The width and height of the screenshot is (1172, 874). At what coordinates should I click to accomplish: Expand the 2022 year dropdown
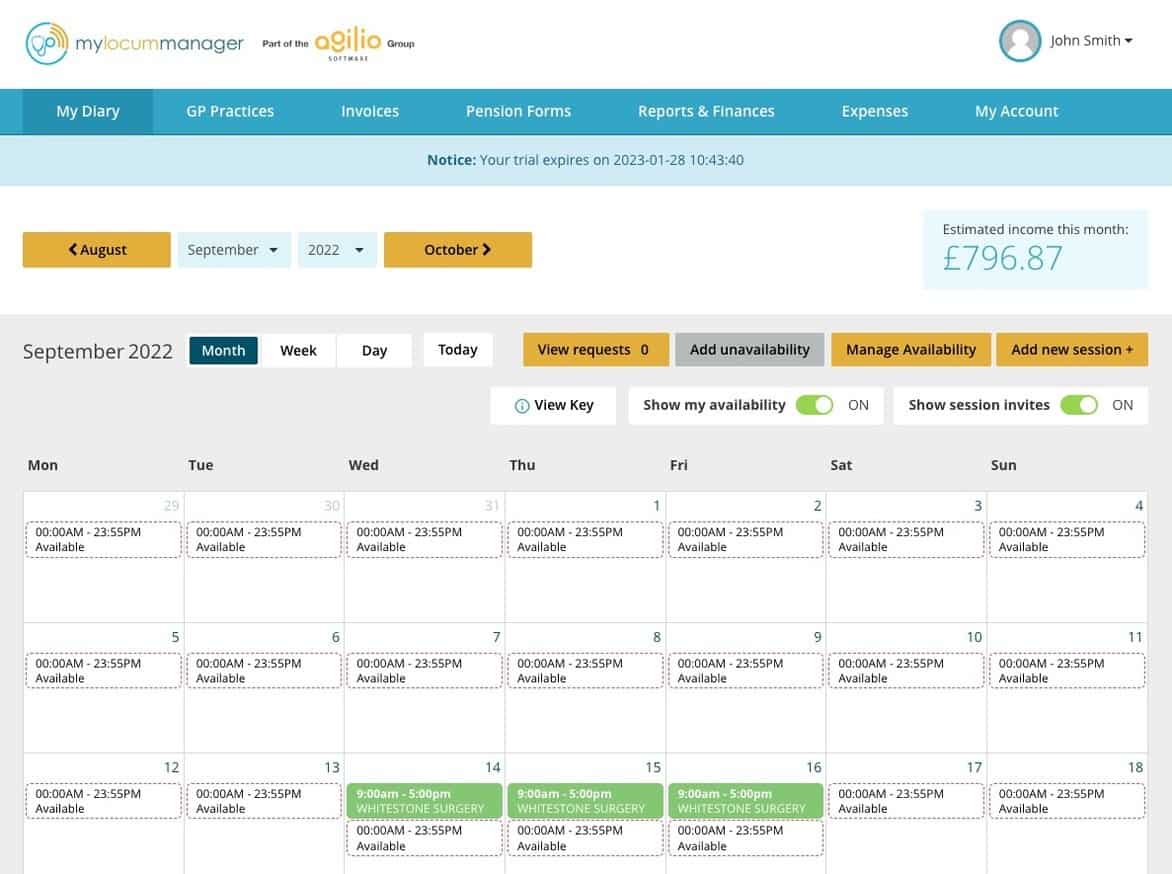tap(337, 249)
